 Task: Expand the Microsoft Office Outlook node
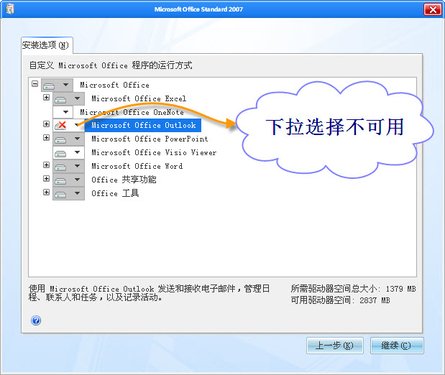point(46,124)
